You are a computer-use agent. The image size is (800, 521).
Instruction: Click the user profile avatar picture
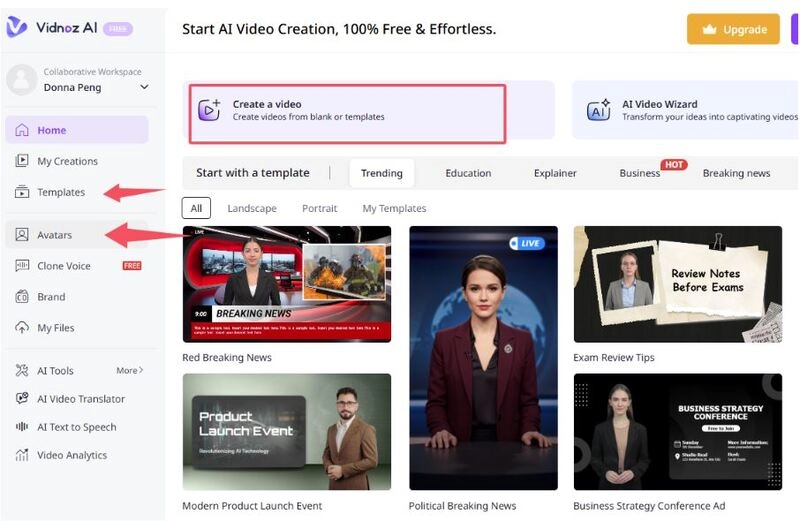point(21,80)
